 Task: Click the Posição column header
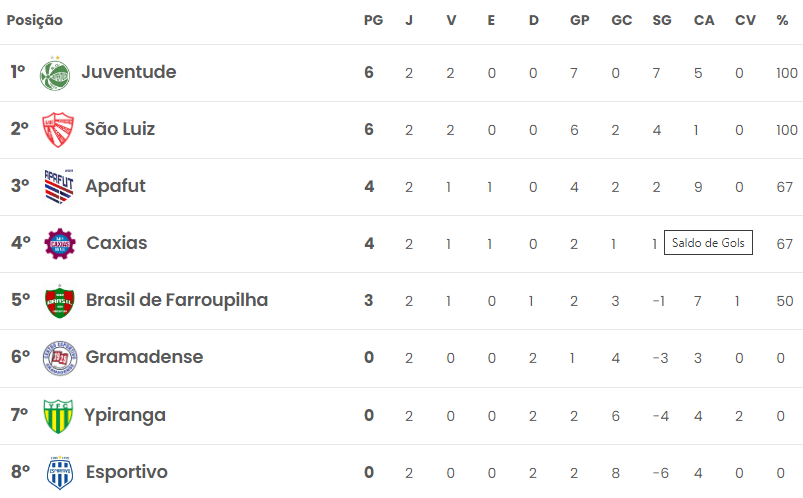(35, 20)
